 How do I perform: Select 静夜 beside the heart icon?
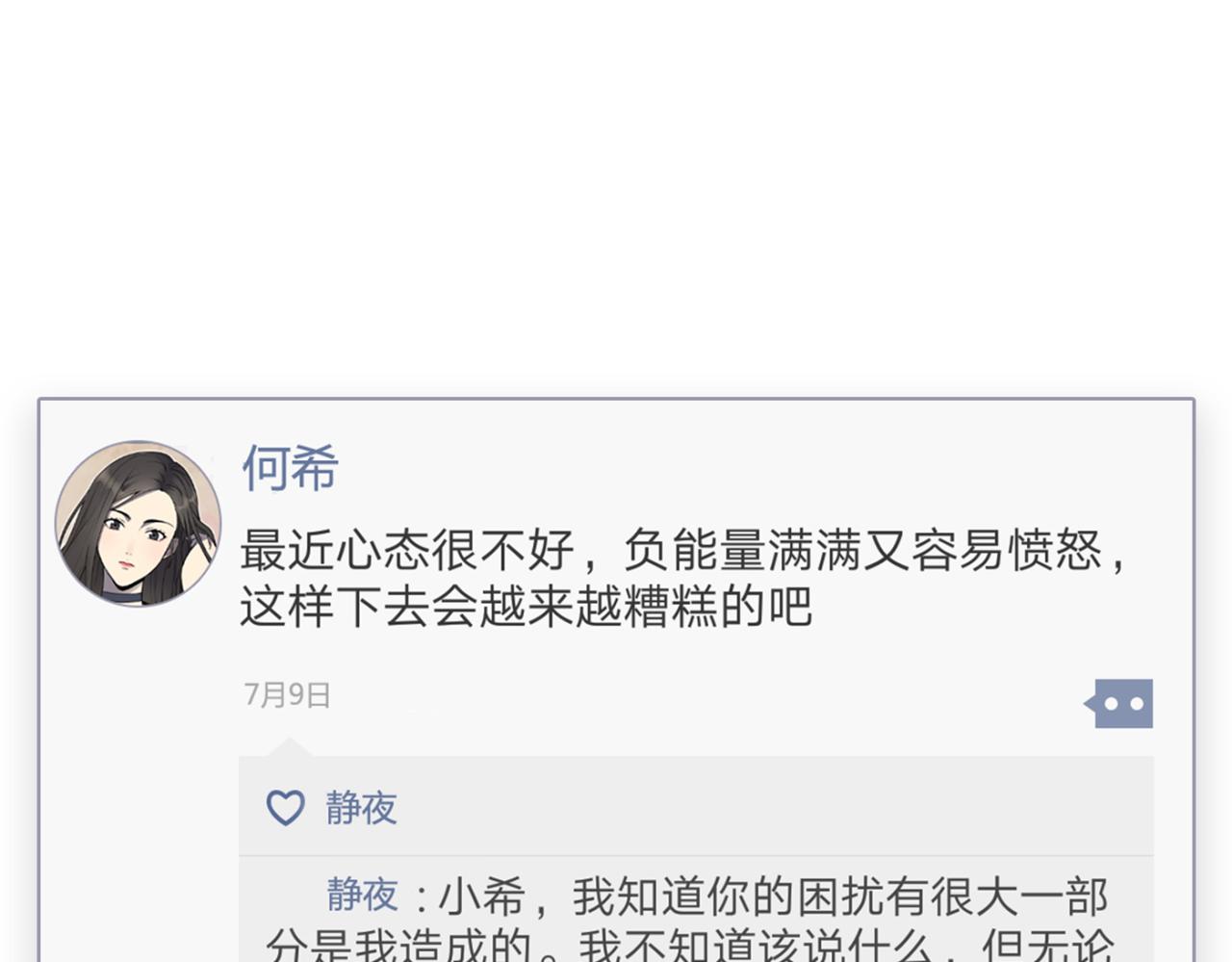point(361,808)
